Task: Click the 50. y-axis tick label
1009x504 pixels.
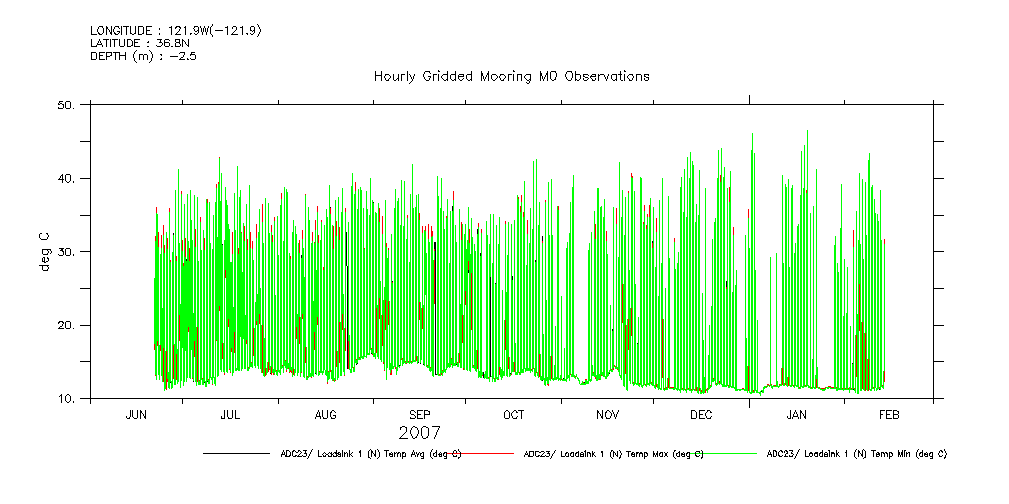Action: [67, 105]
